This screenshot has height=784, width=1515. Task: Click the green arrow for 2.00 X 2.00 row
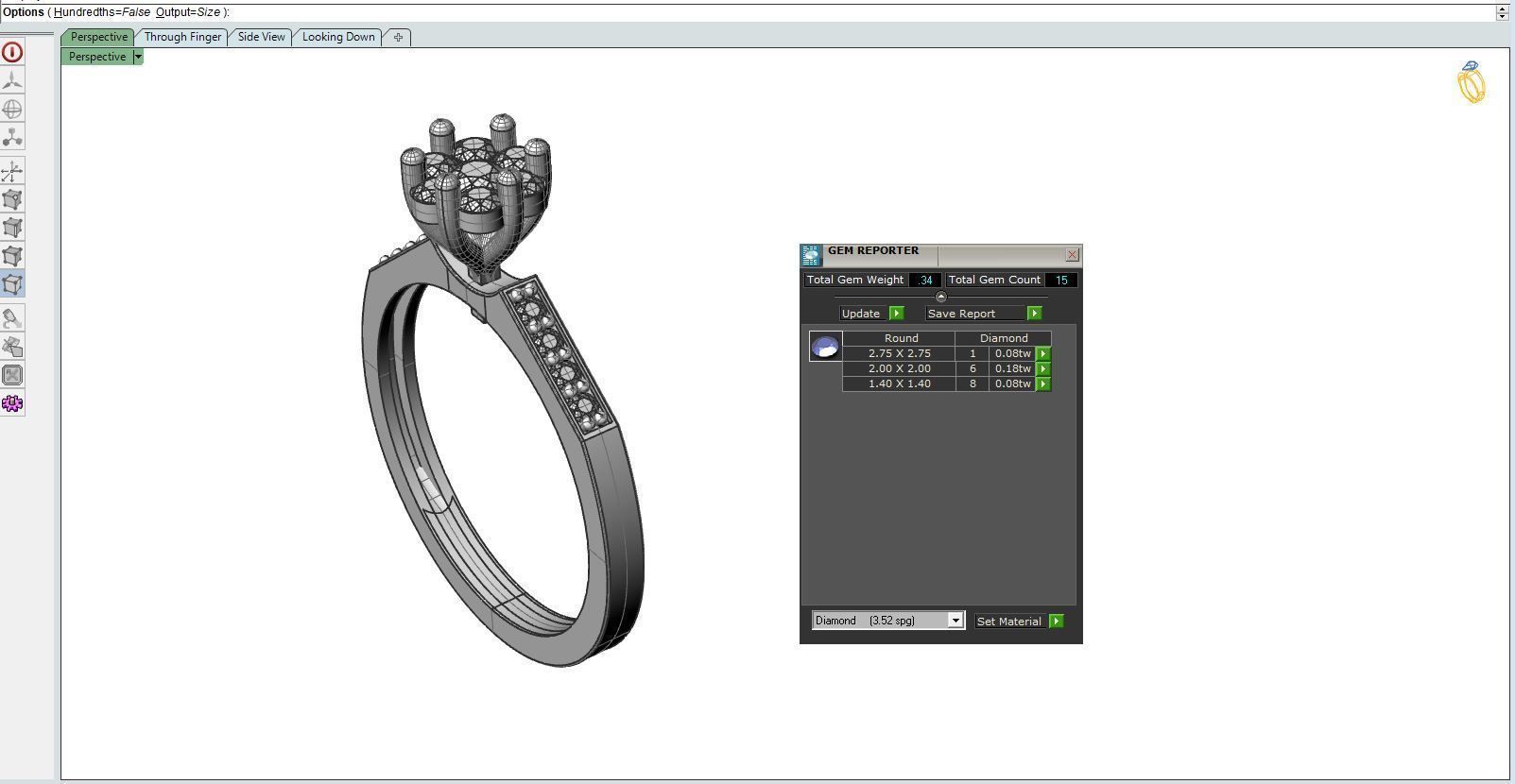pyautogui.click(x=1043, y=369)
